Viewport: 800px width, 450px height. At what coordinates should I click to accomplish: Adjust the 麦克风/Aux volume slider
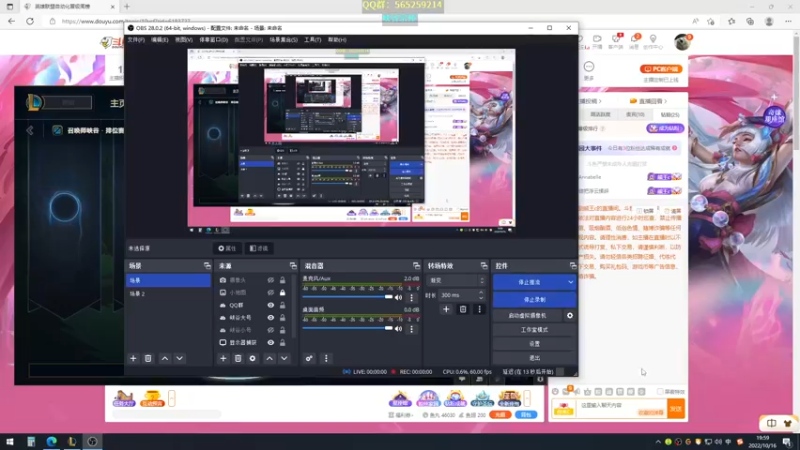click(347, 297)
